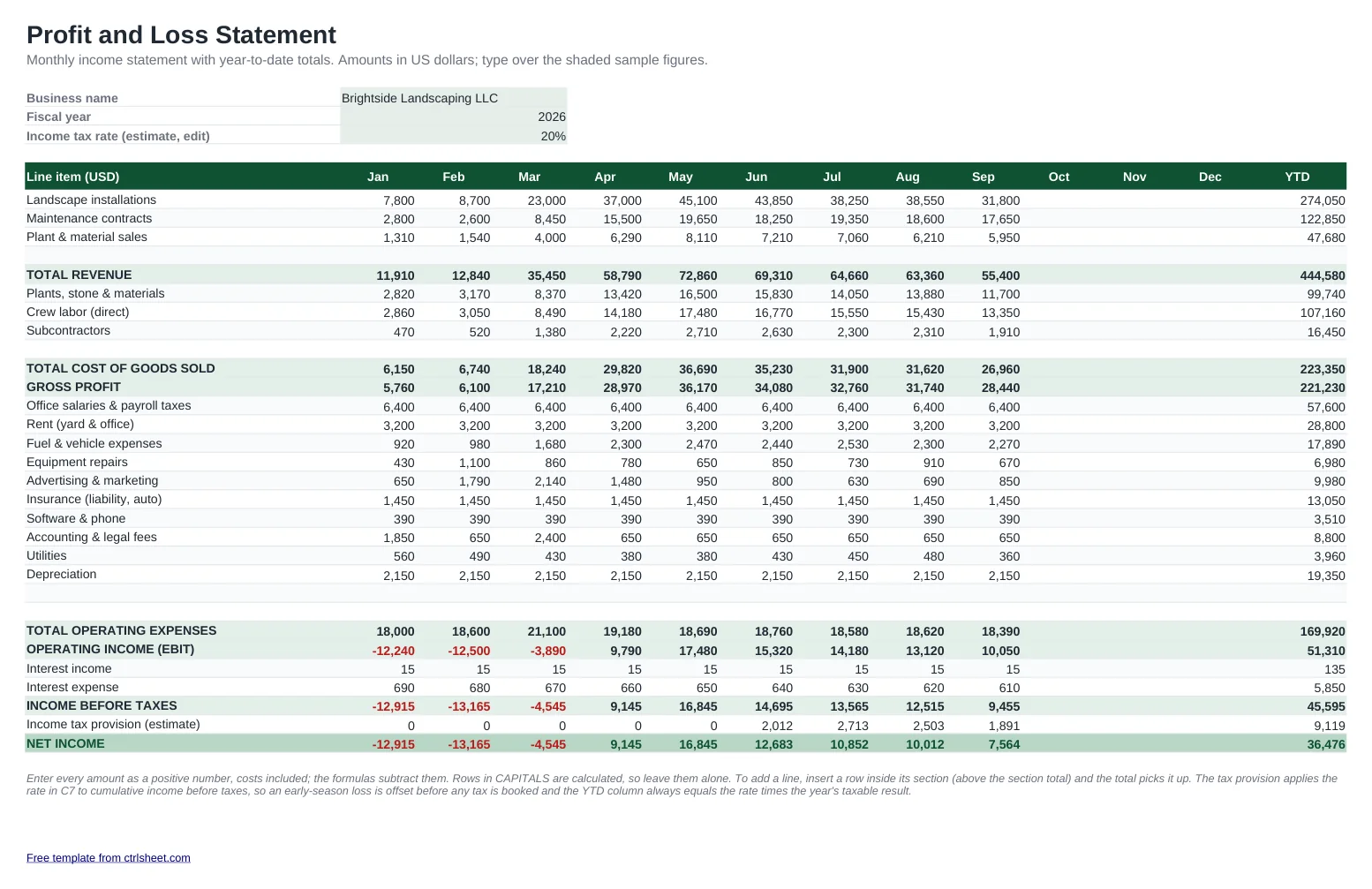
Task: Click the 'Maintenance contracts' row label
Action: (x=89, y=218)
